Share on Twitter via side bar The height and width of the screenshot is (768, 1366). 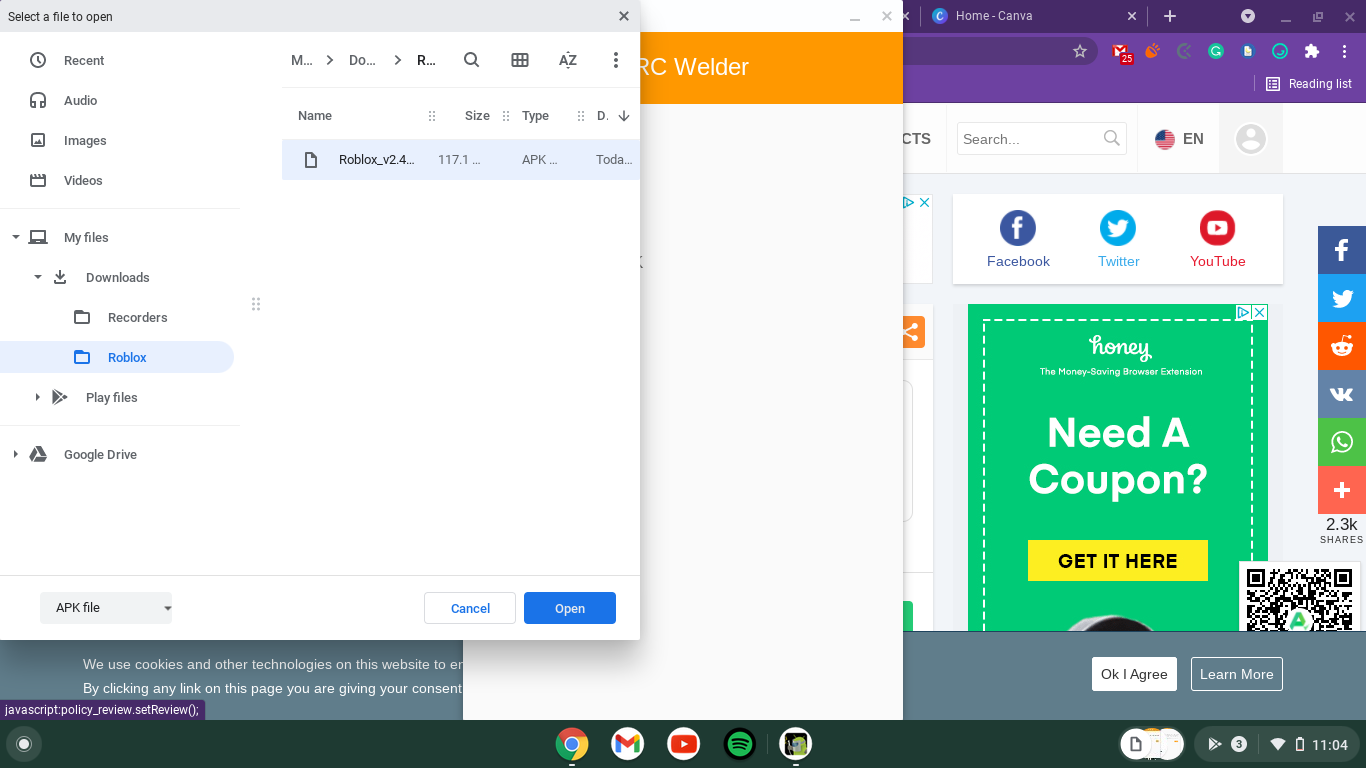click(1342, 298)
